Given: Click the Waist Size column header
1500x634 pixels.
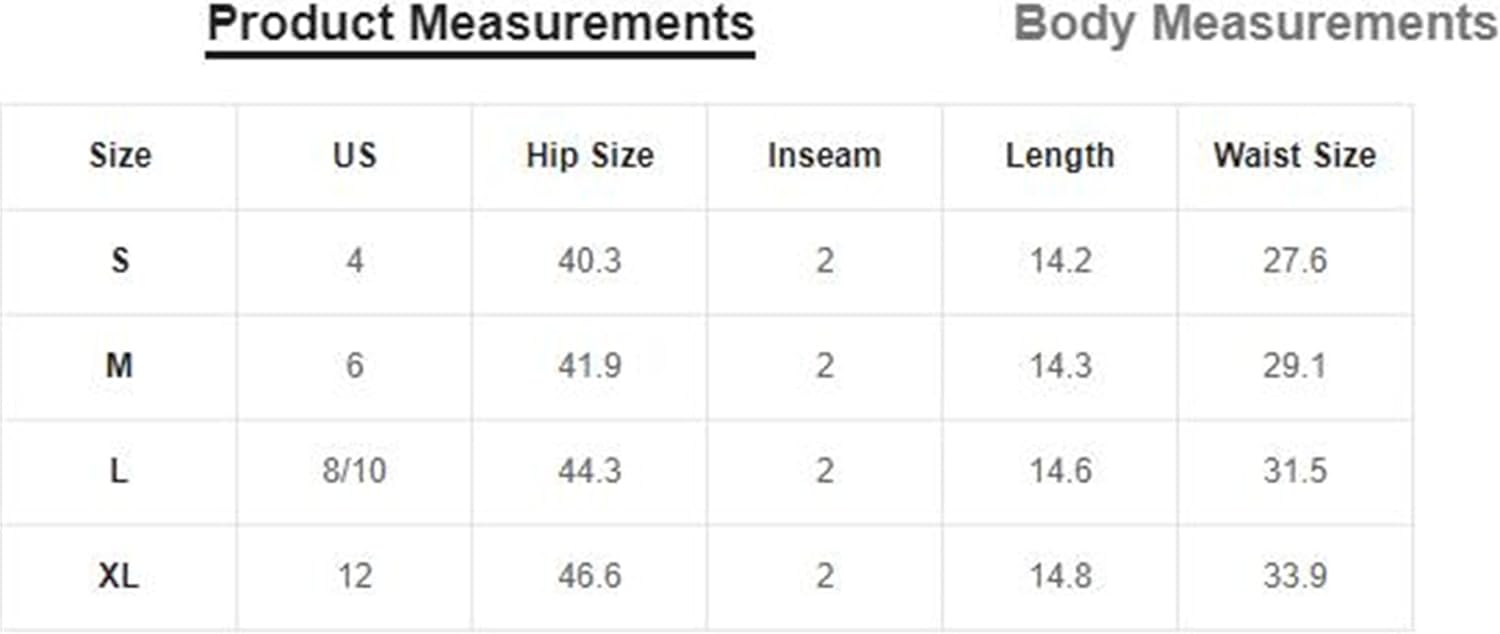Looking at the screenshot, I should click(1294, 155).
